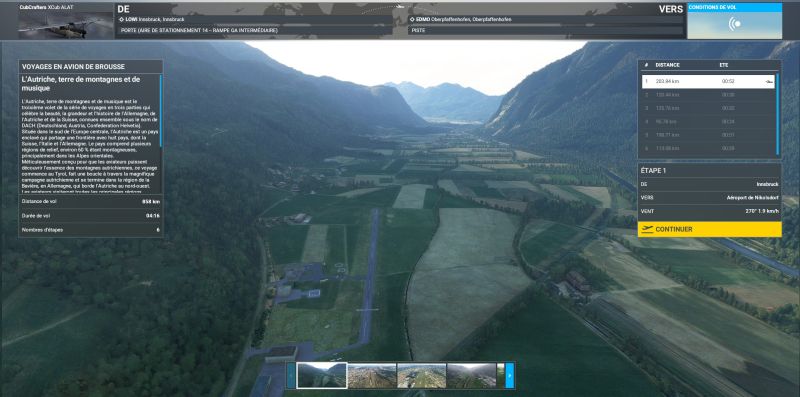800x397 pixels.
Task: Click the scrollbar of the legs list
Action: pos(778,114)
